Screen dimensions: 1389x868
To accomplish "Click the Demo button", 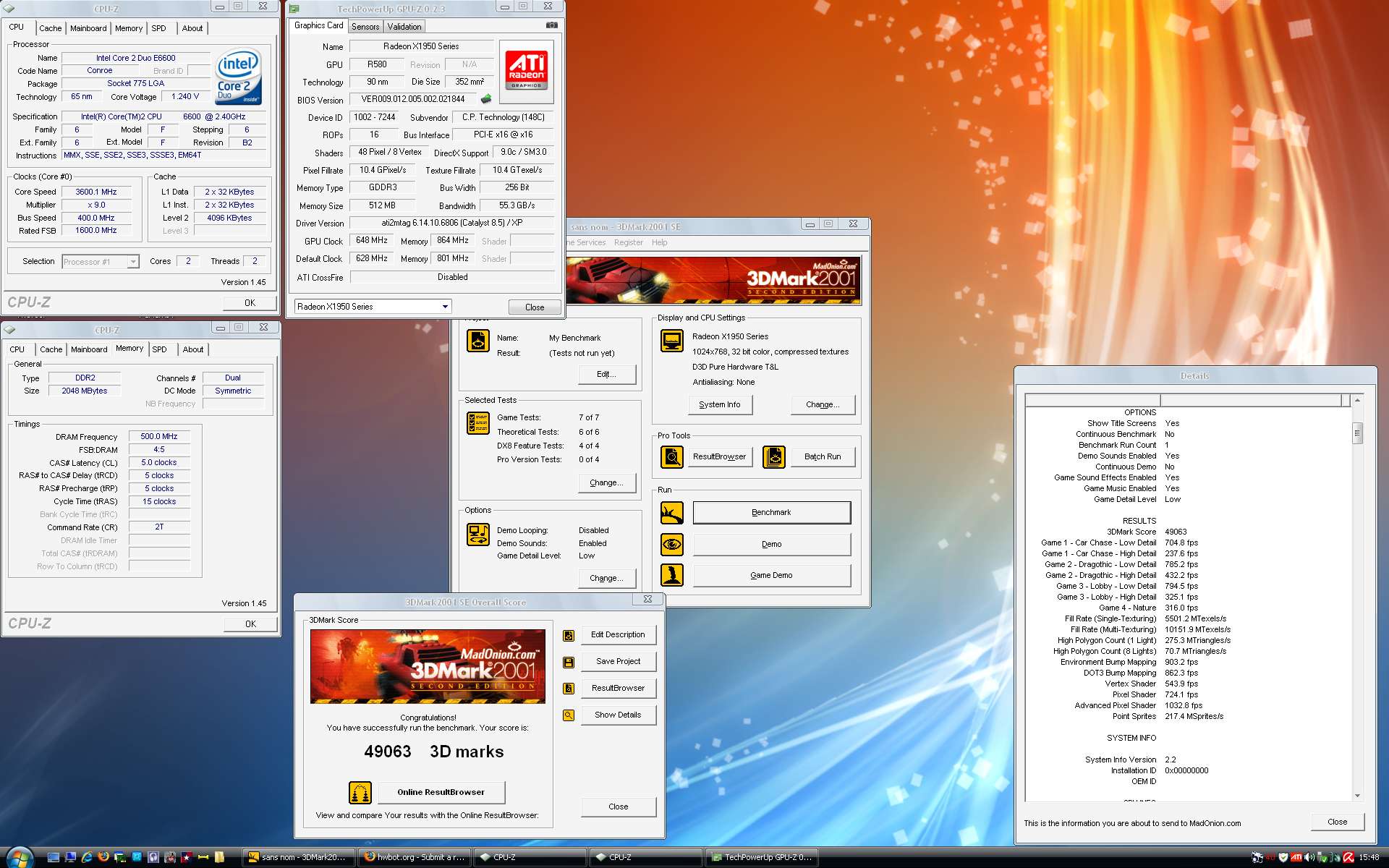I will point(771,544).
